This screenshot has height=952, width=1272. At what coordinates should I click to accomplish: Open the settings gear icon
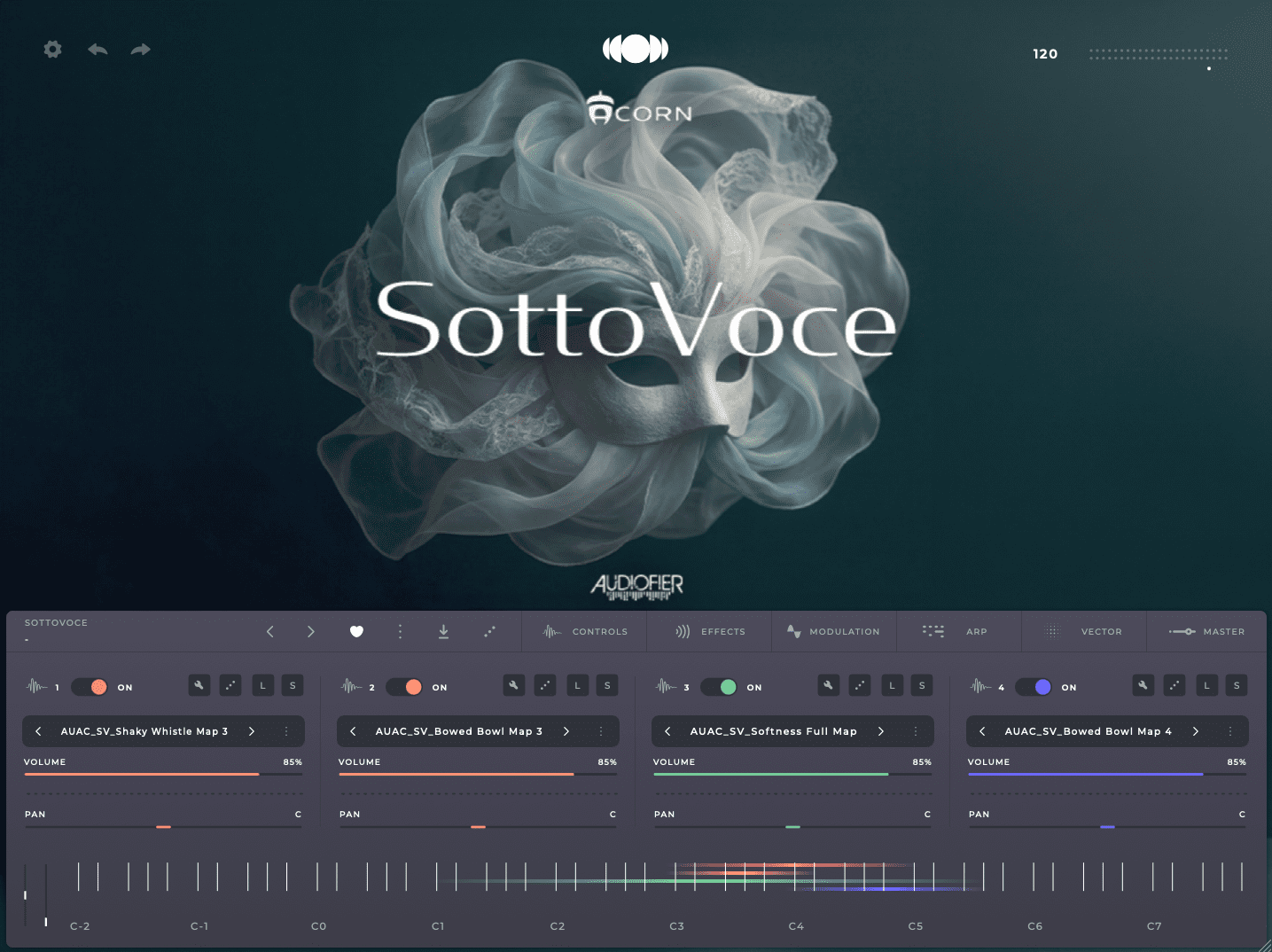53,50
